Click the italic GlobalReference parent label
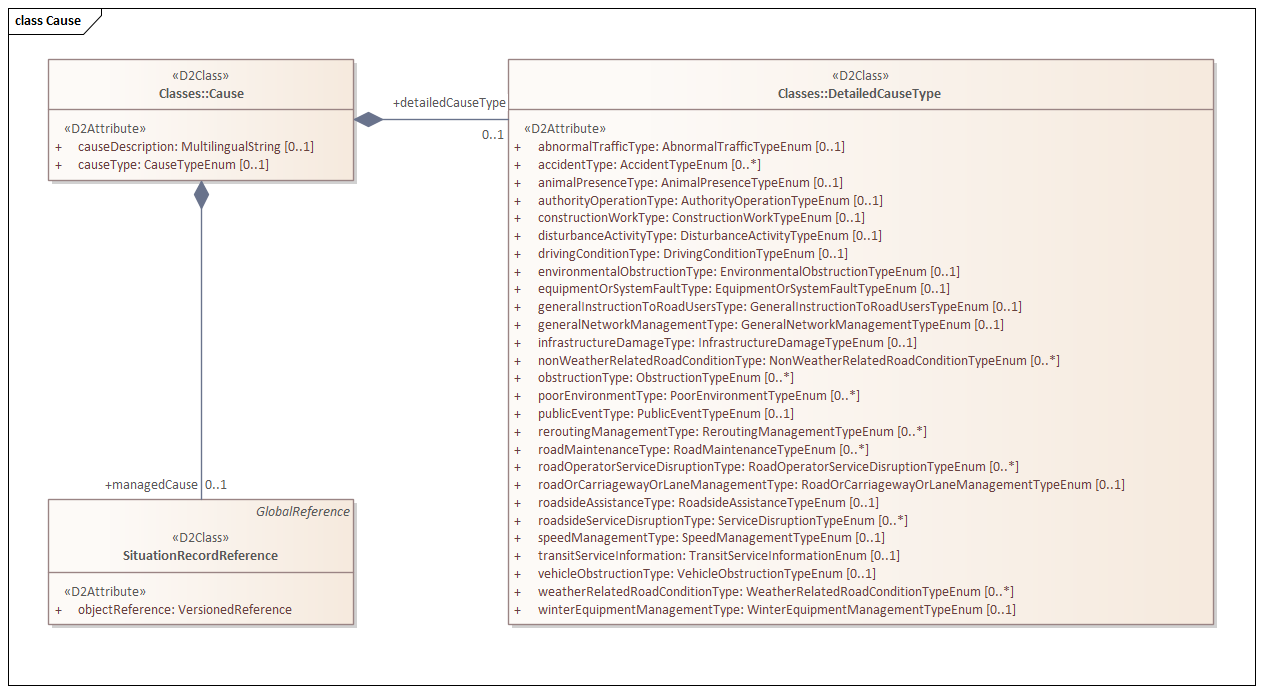Viewport: 1263px width, 694px height. [302, 512]
